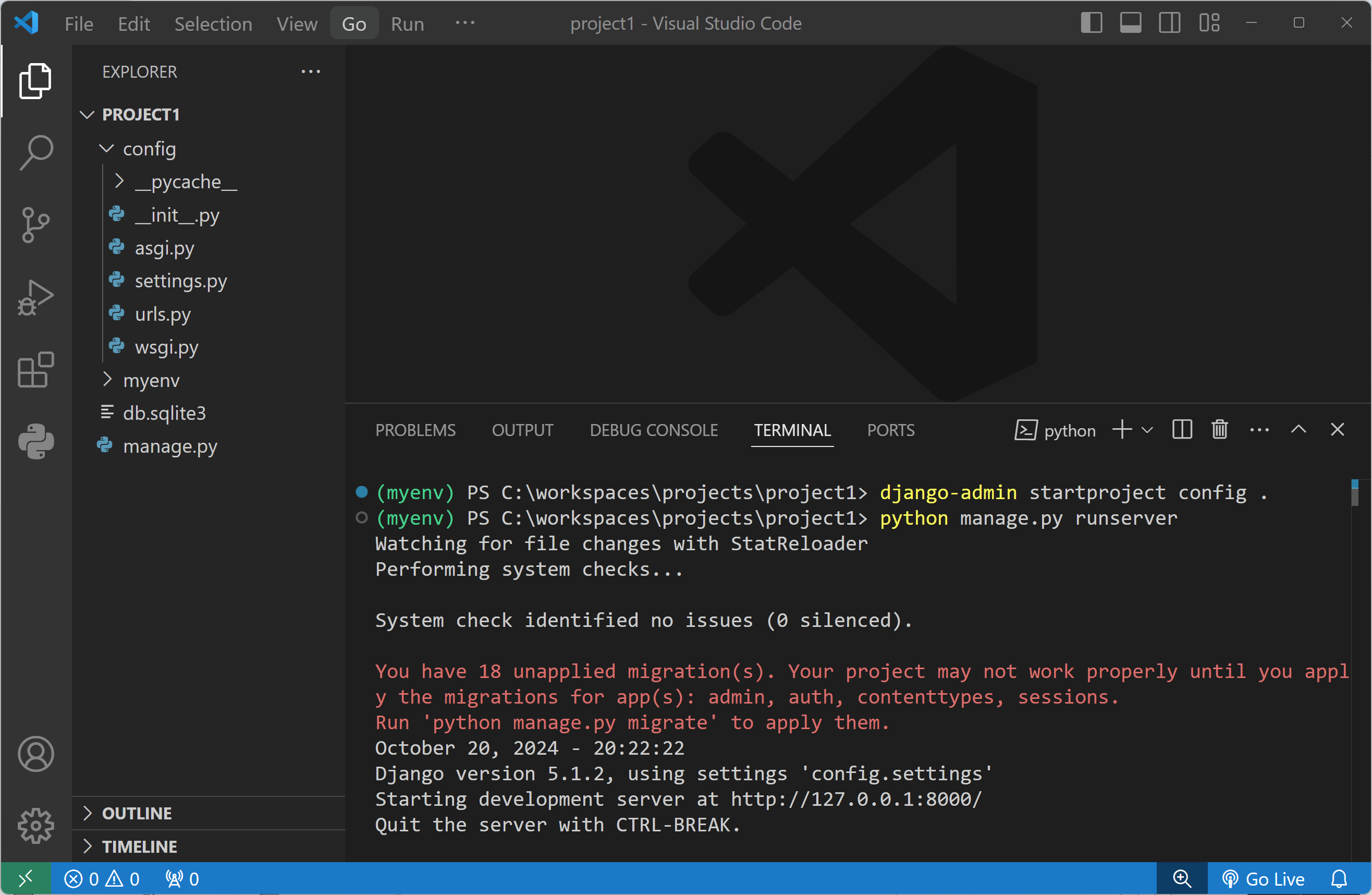
Task: Switch to the DEBUG CONSOLE tab
Action: [653, 430]
